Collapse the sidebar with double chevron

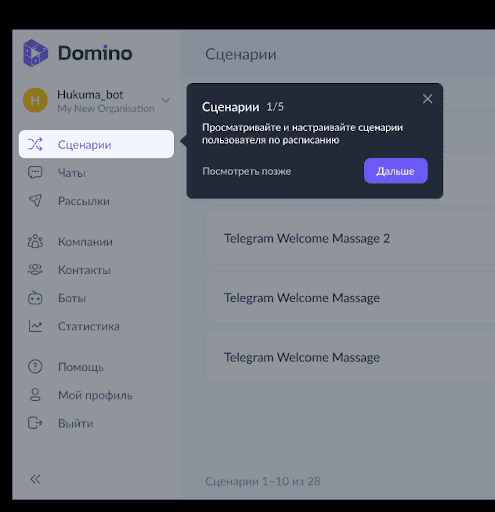[x=35, y=479]
